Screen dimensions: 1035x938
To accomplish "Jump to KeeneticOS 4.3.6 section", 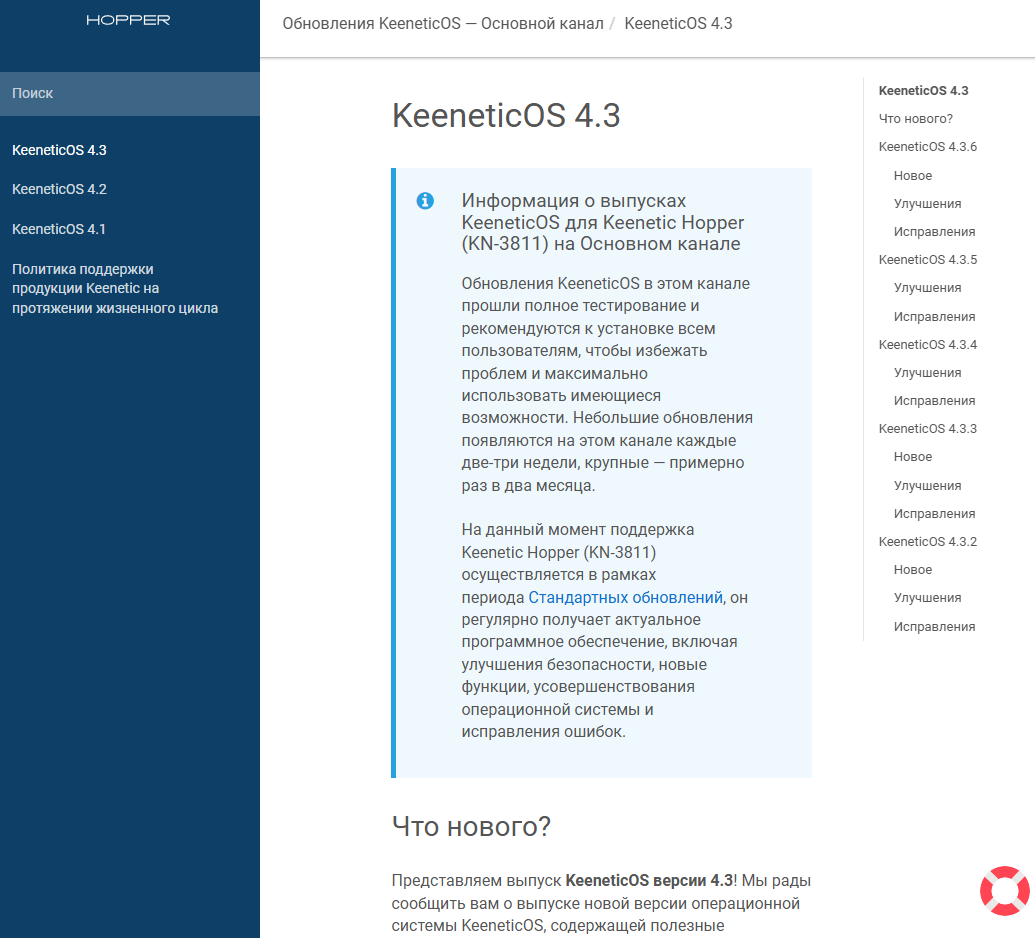I will (927, 147).
